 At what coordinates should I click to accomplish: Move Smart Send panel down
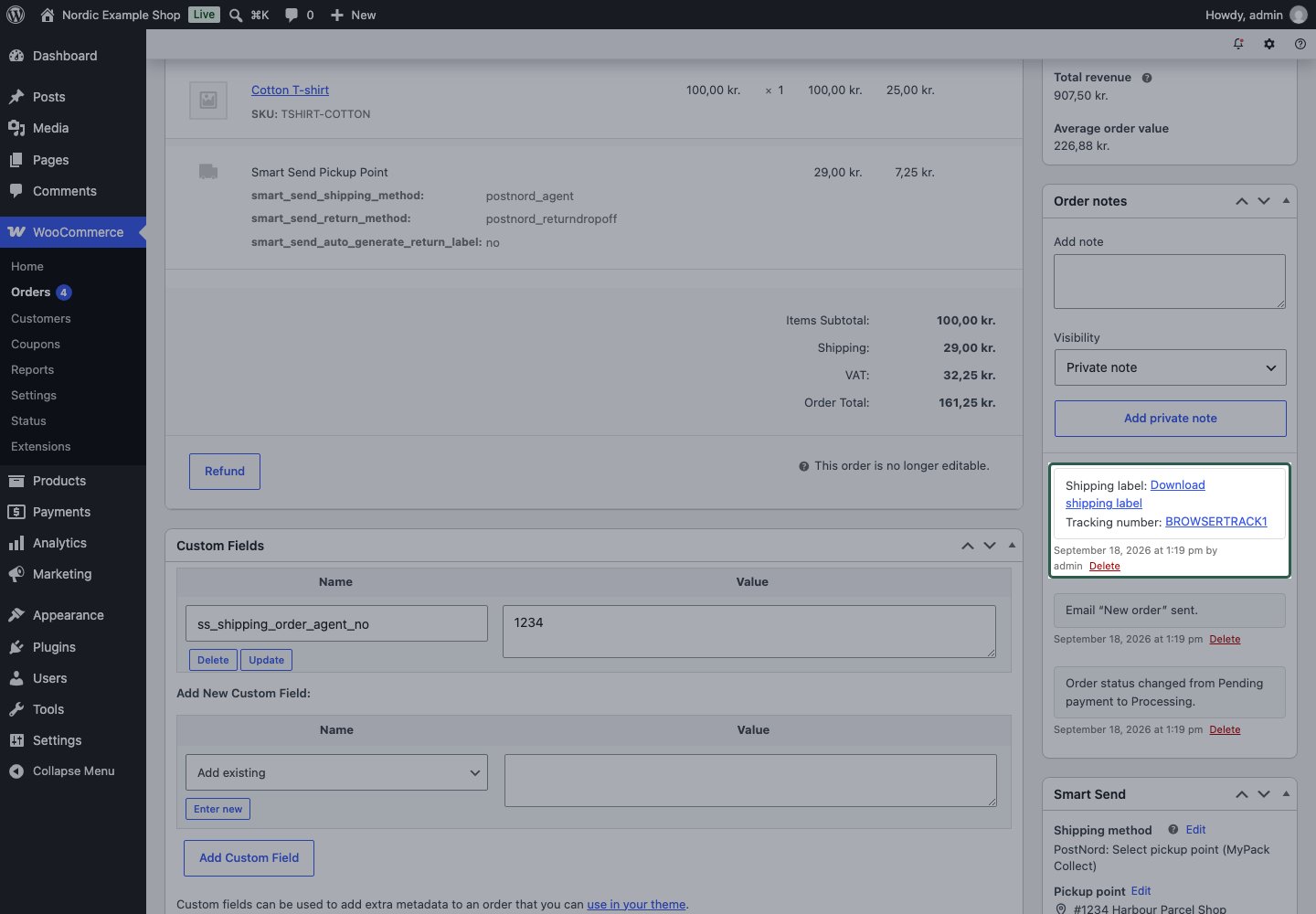pos(1264,794)
